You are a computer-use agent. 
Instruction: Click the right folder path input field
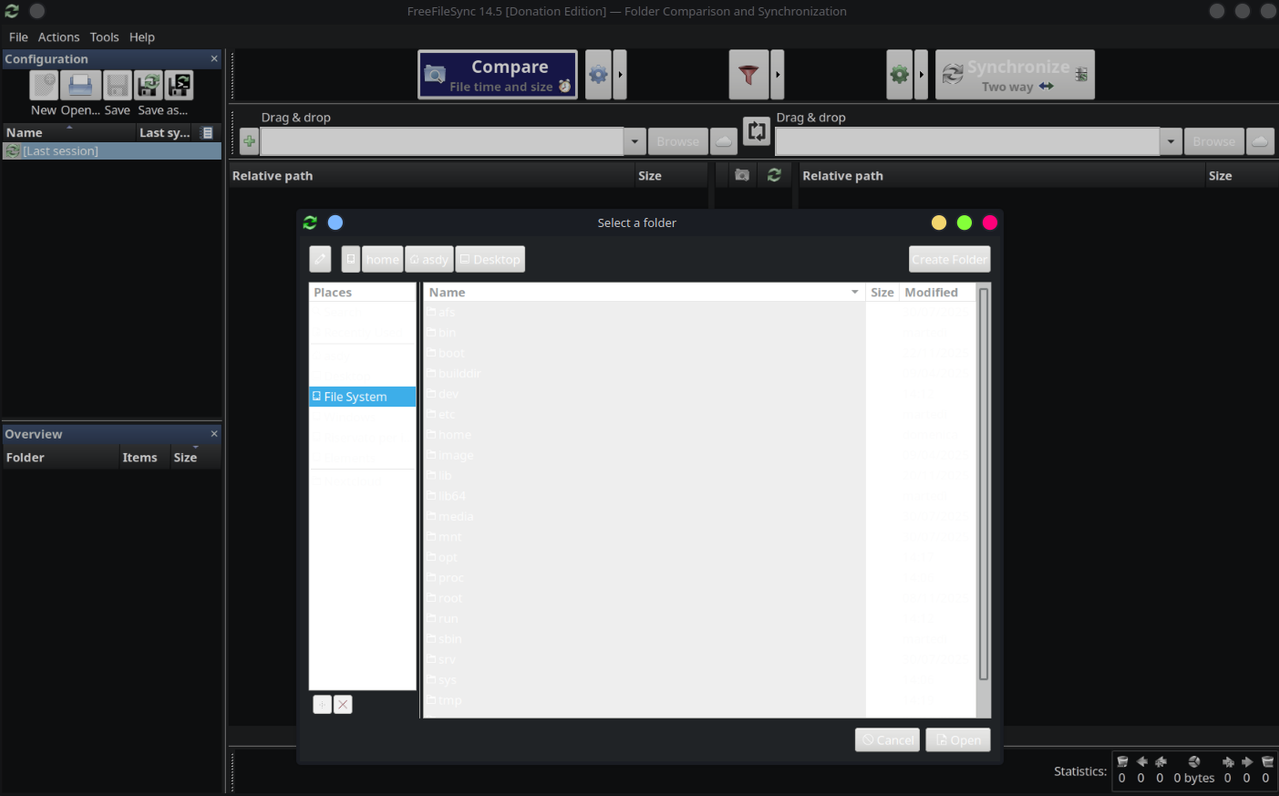968,142
